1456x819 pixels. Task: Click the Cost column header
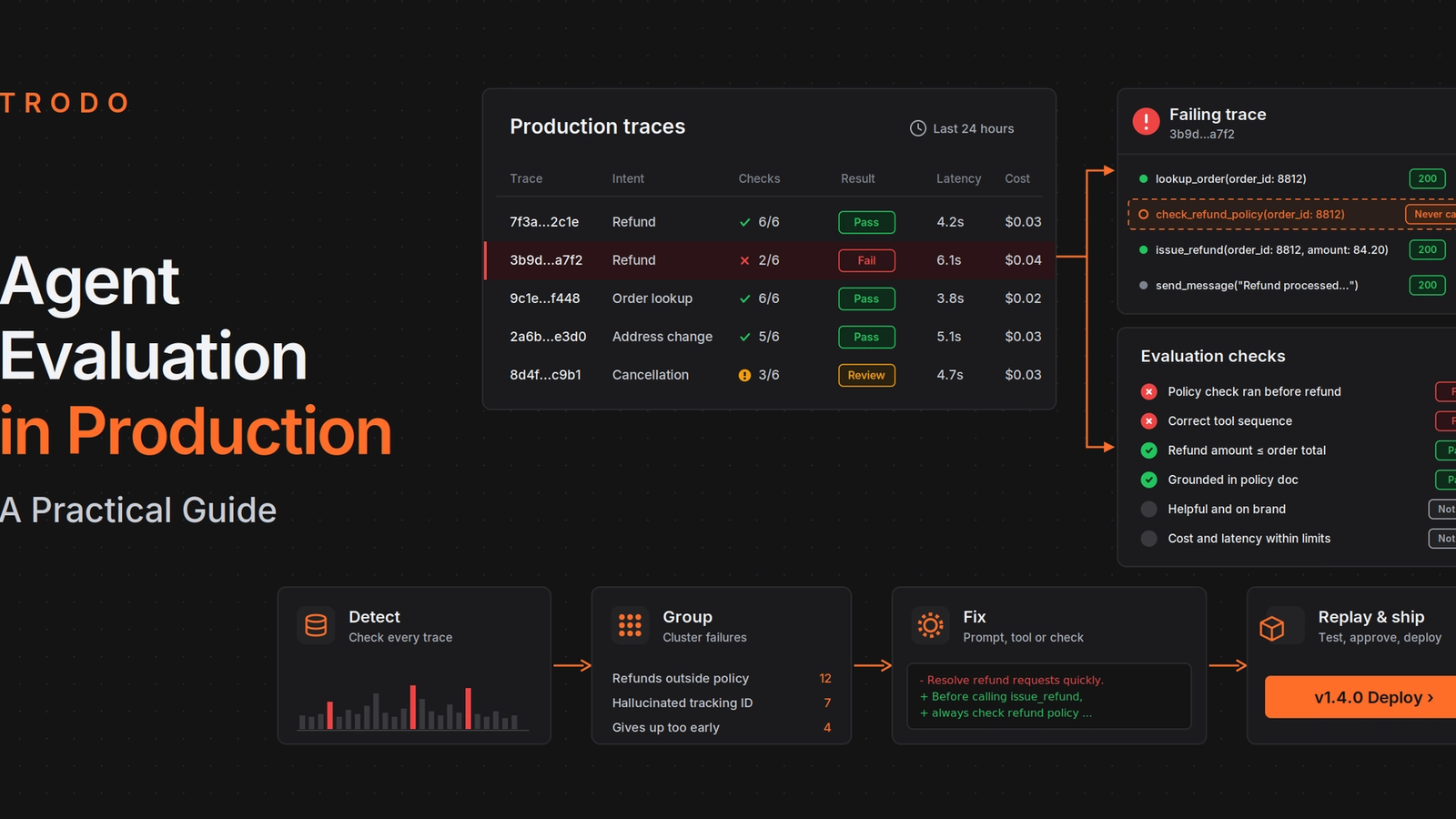coord(1017,178)
